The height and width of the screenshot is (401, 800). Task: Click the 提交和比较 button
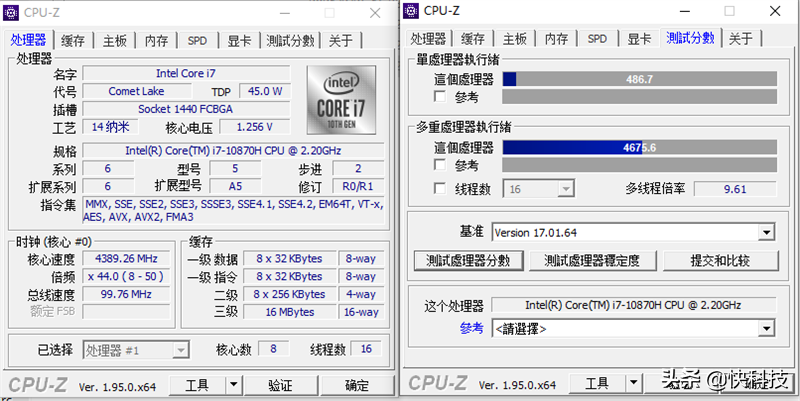point(720,260)
